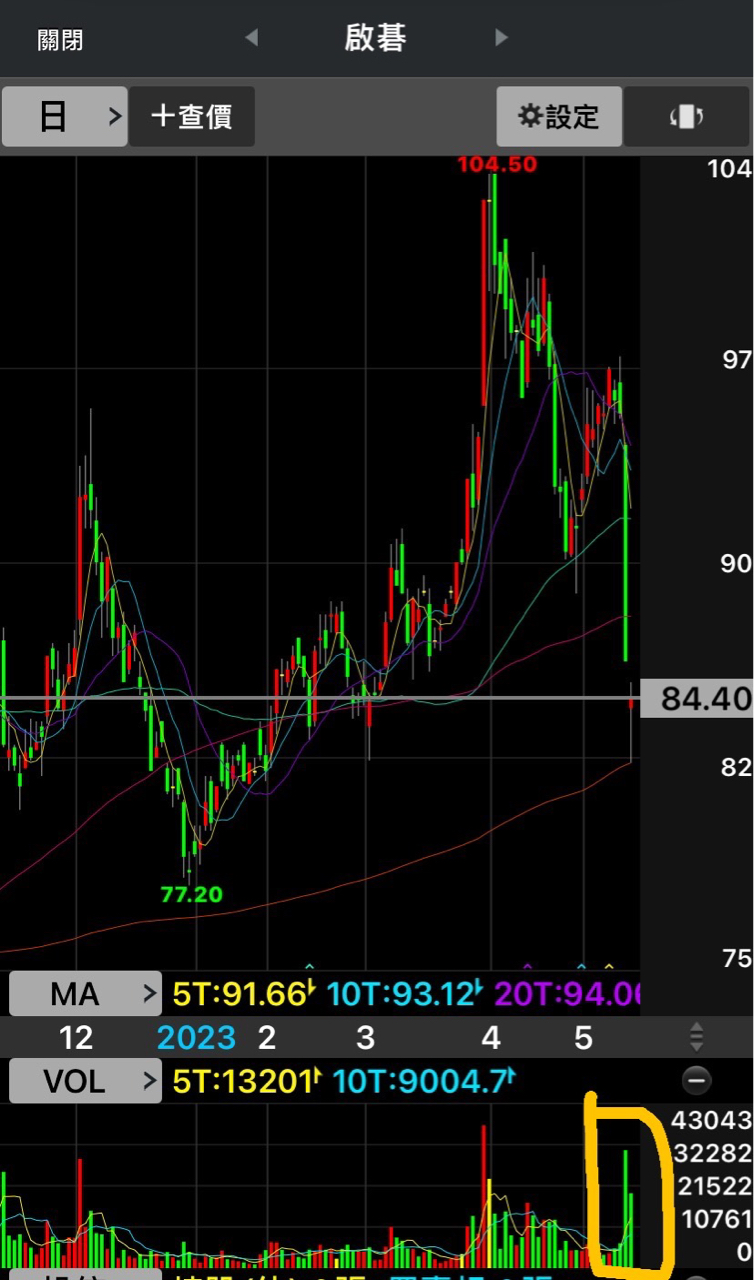Tap the 90 price axis label
This screenshot has height=1280, width=754.
click(x=736, y=563)
